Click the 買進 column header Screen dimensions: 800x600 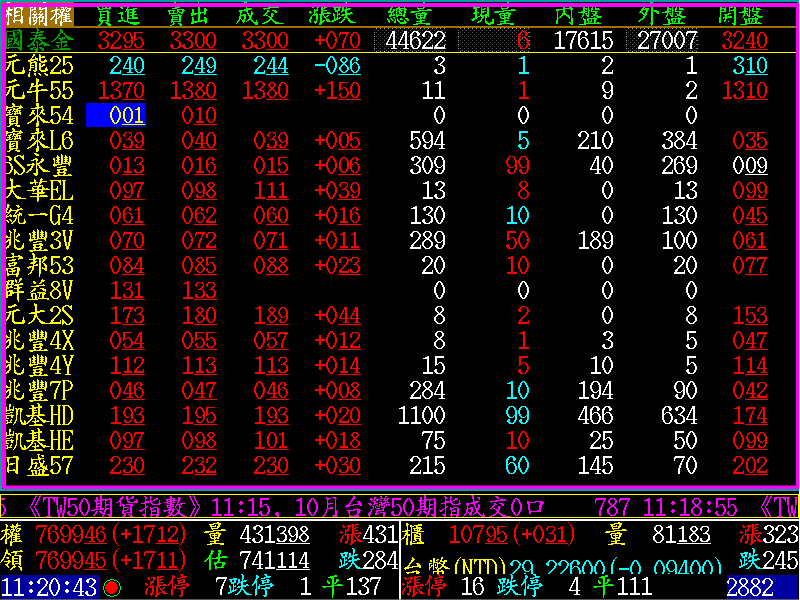(x=120, y=16)
